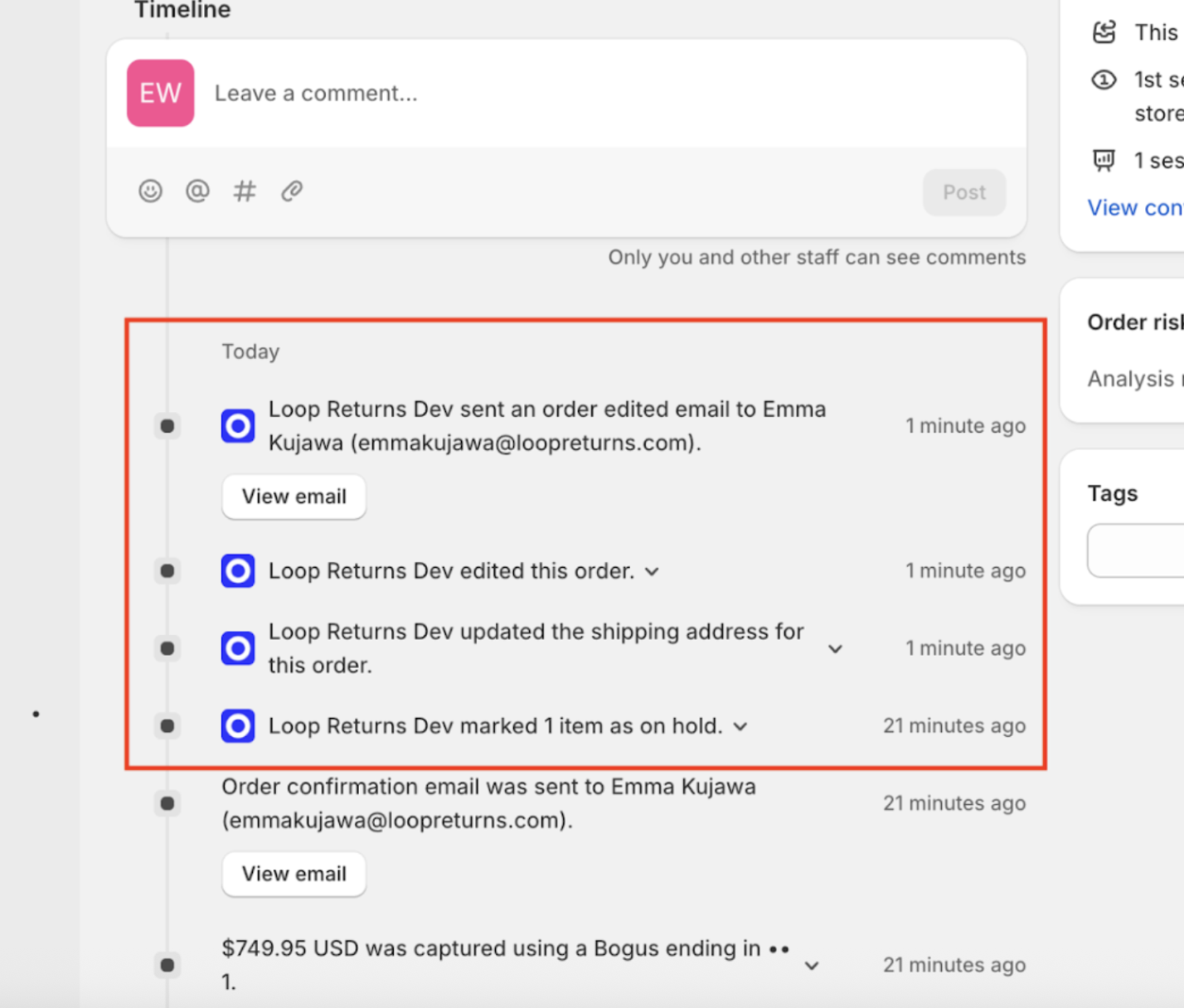Open the View conversion link
1184x1008 pixels.
point(1134,208)
